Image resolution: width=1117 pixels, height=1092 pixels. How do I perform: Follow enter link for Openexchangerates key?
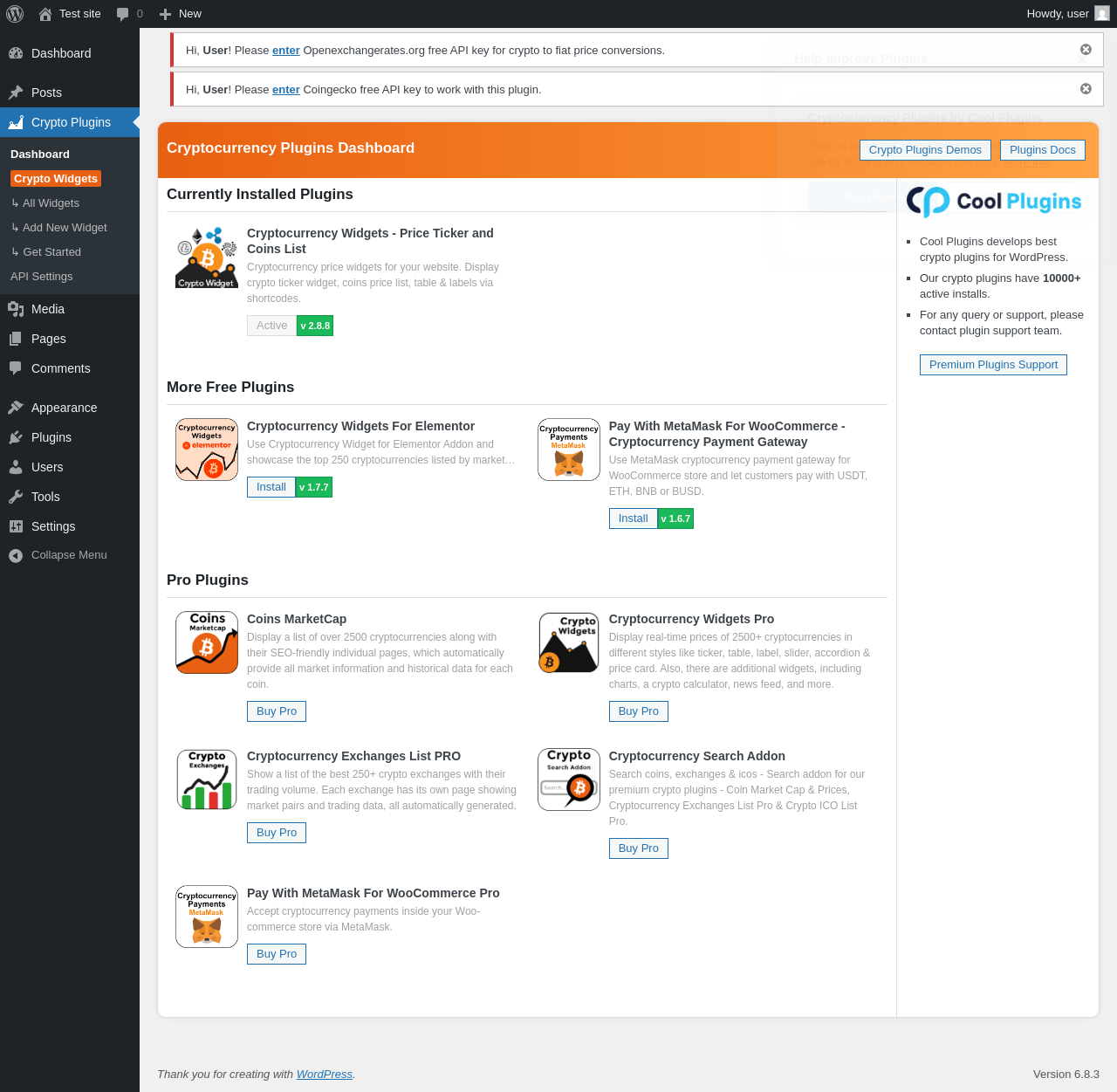[286, 51]
